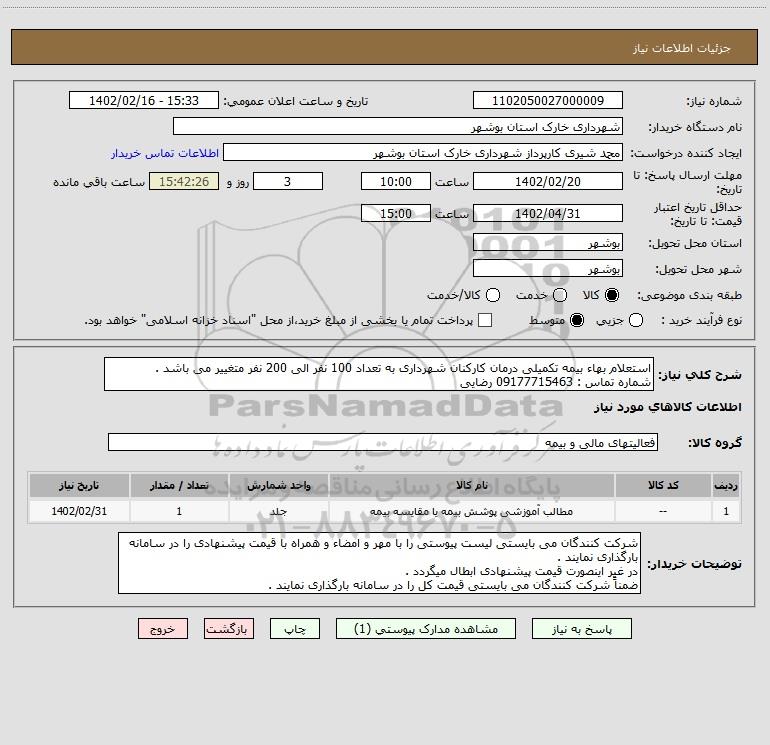
Task: Click the announcement date field 1402/02/16 - 15:33
Action: (x=144, y=101)
